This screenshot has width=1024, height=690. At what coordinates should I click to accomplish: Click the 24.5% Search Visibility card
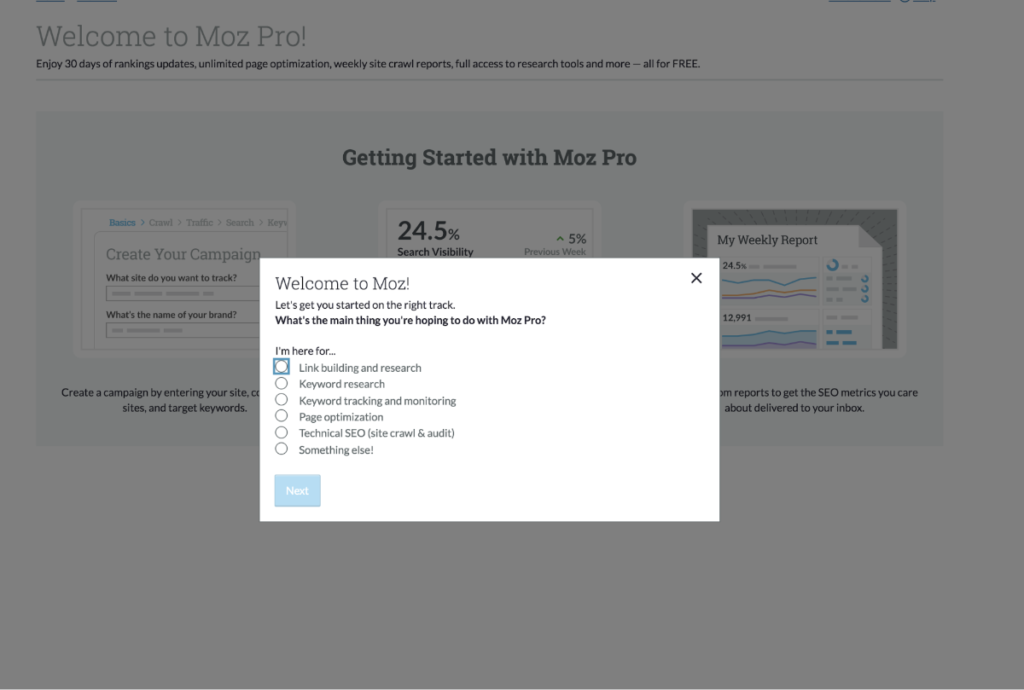489,234
